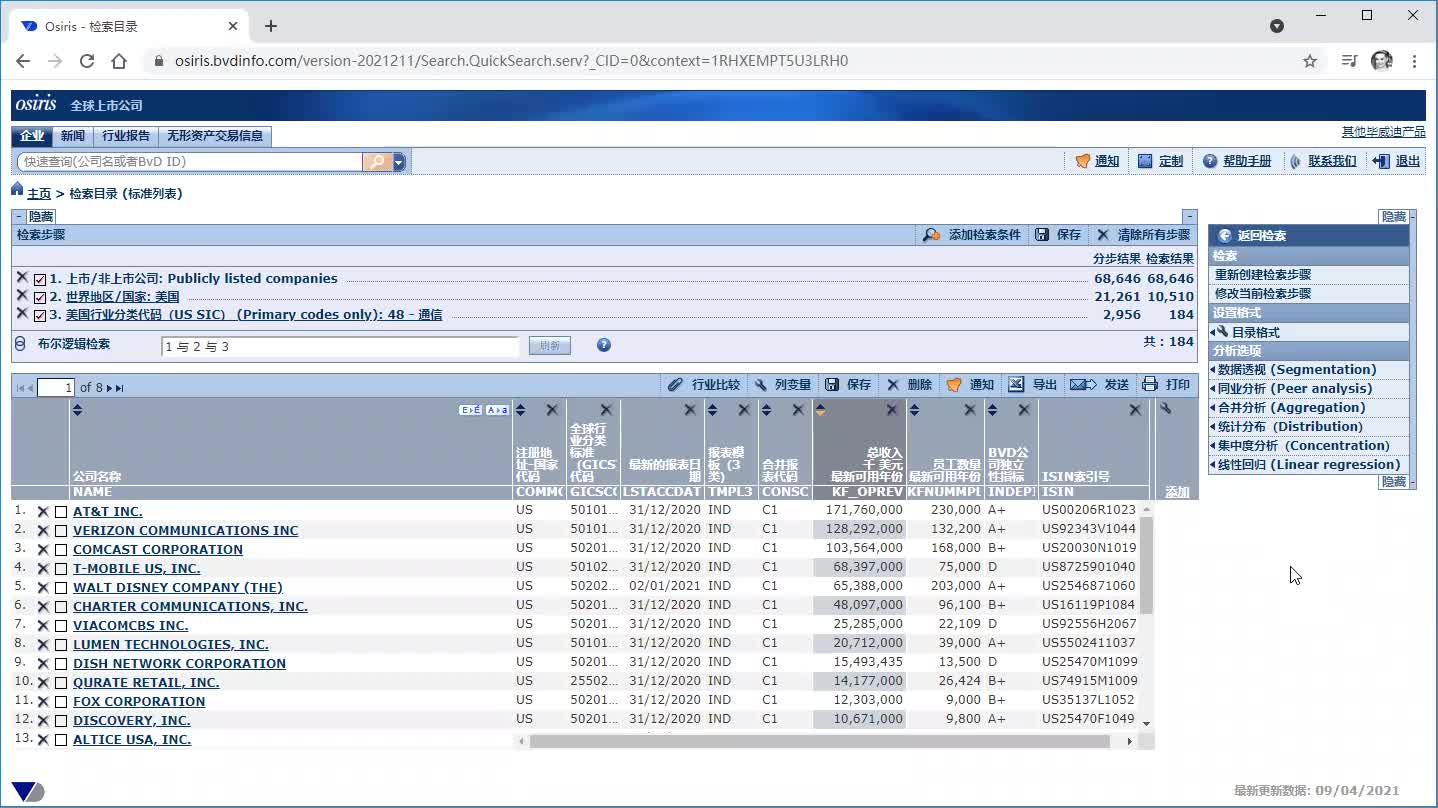Click 添加 to add a column
The height and width of the screenshot is (808, 1438).
point(1177,492)
